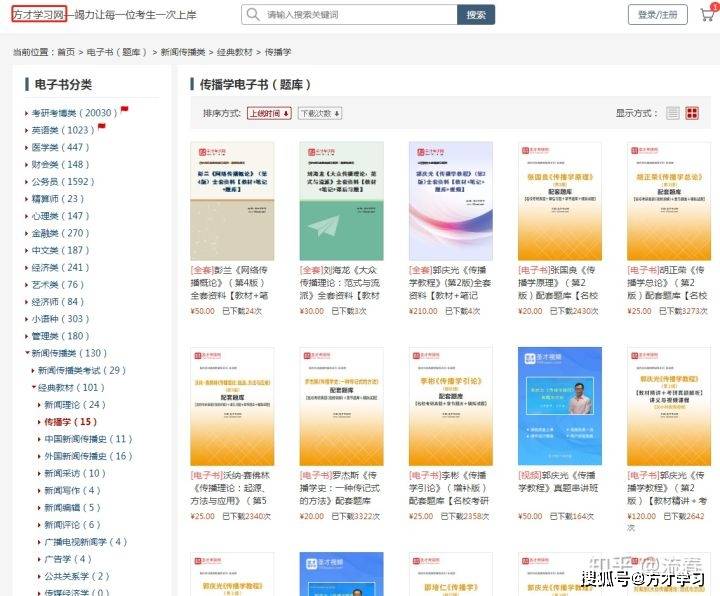720x596 pixels.
Task: Switch to grid display mode icon
Action: click(x=692, y=113)
